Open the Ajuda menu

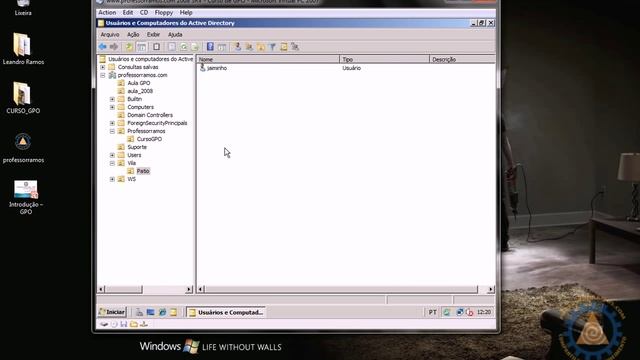tap(175, 35)
